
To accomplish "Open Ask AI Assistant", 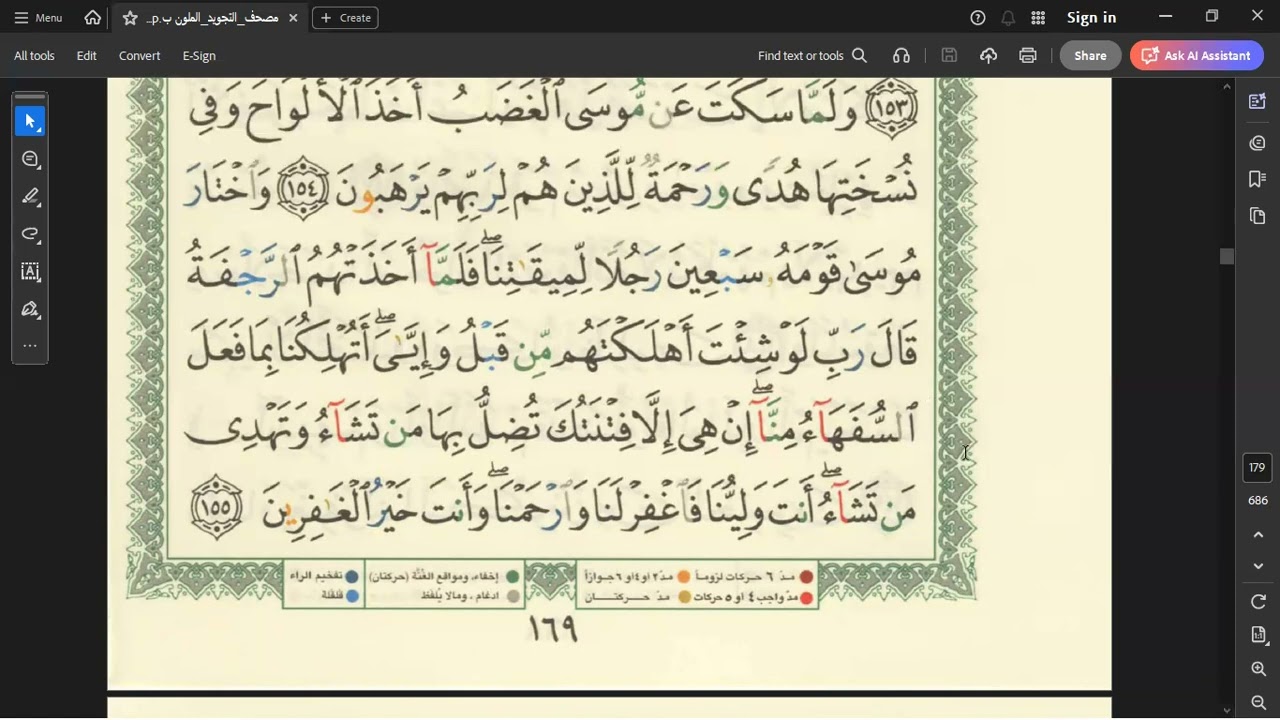I will click(1196, 56).
